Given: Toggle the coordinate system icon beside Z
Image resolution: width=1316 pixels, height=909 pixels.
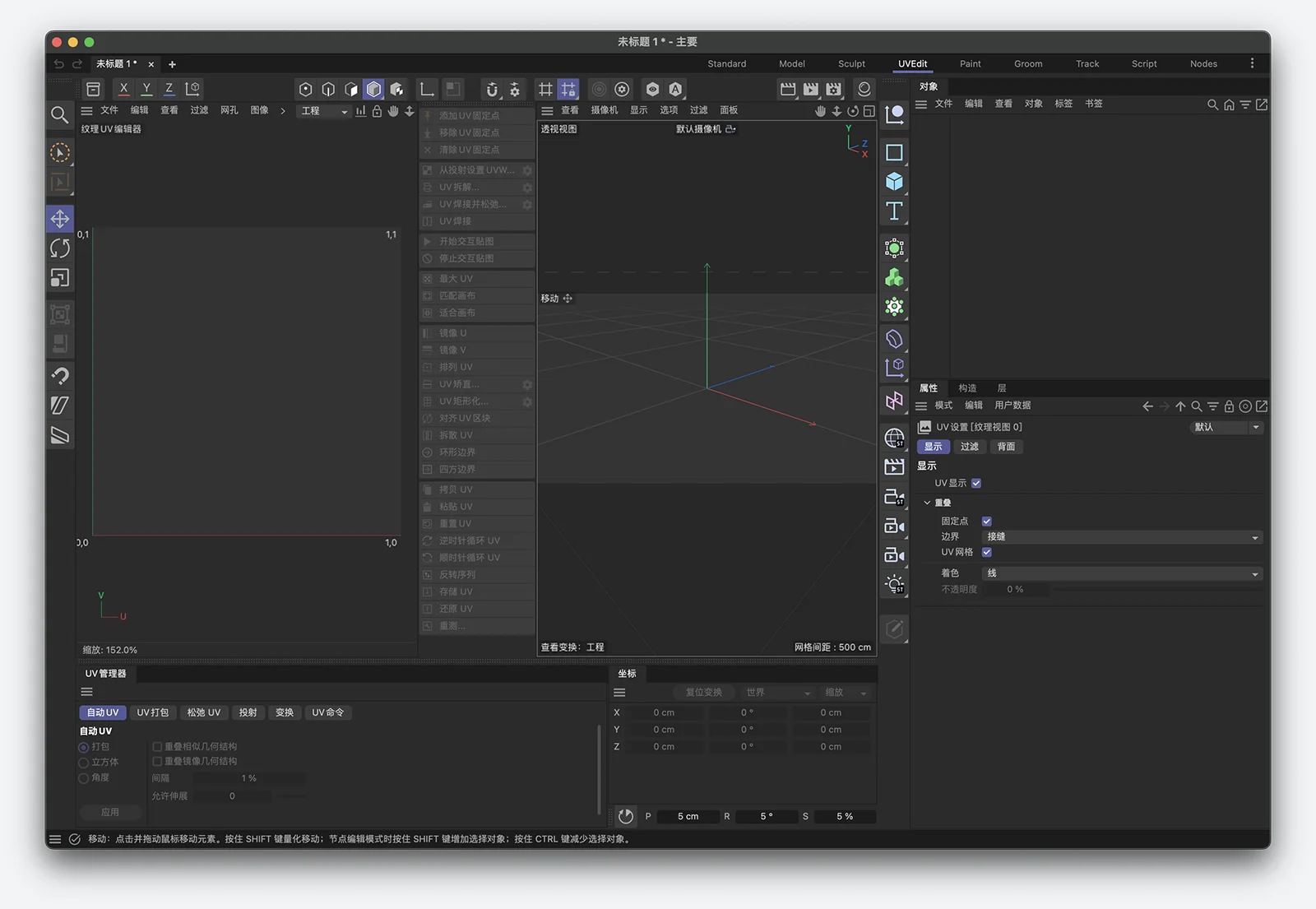Looking at the screenshot, I should click(x=192, y=89).
